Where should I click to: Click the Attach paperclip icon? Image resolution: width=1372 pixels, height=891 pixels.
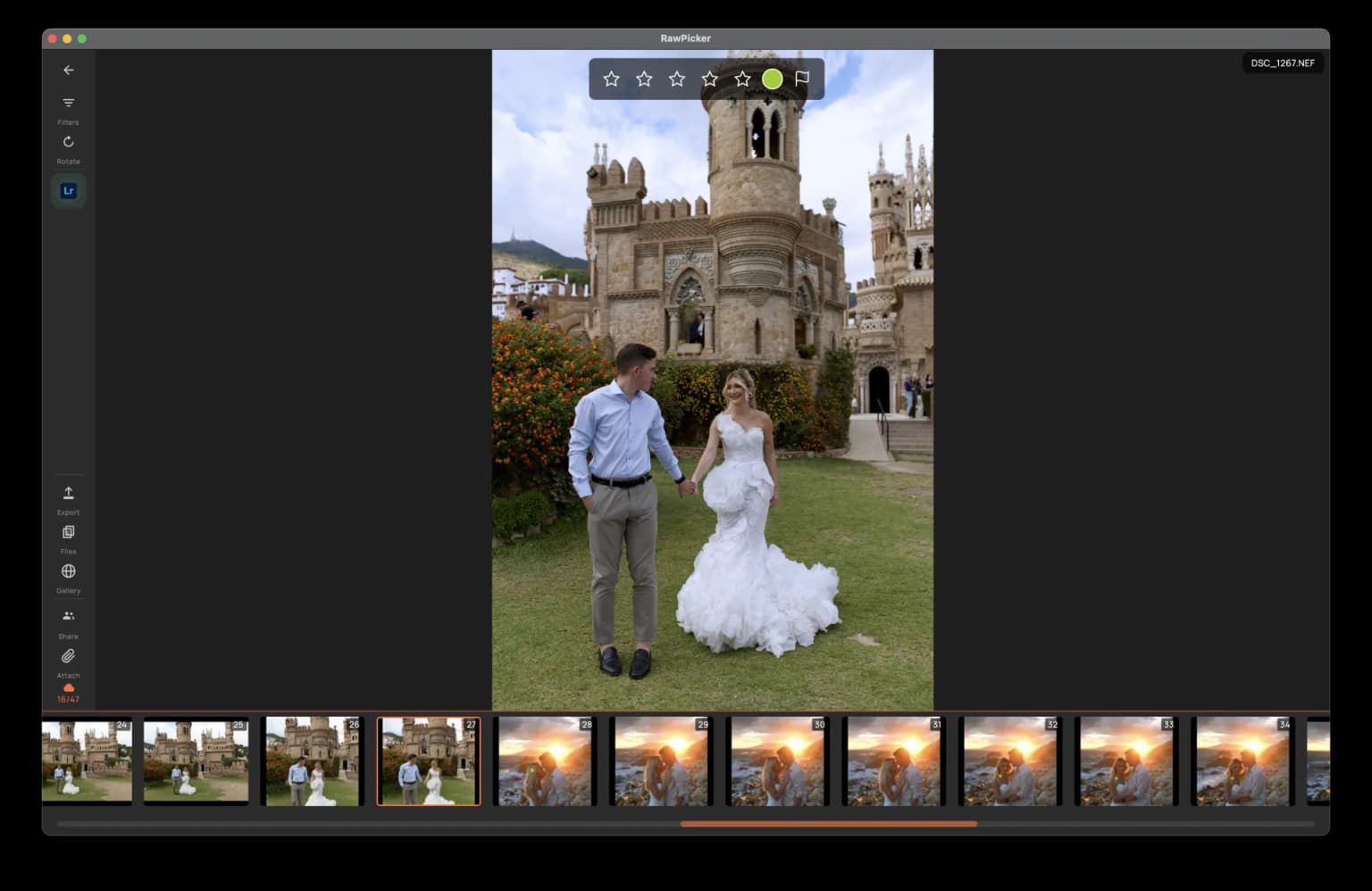(x=69, y=656)
